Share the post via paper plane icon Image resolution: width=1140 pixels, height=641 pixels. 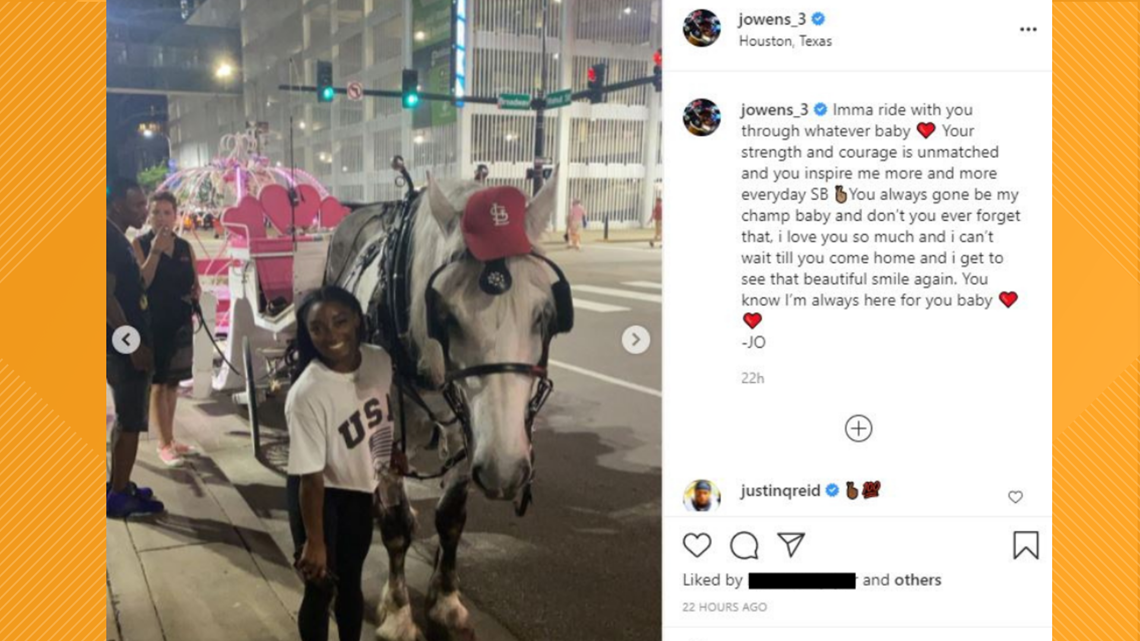790,544
